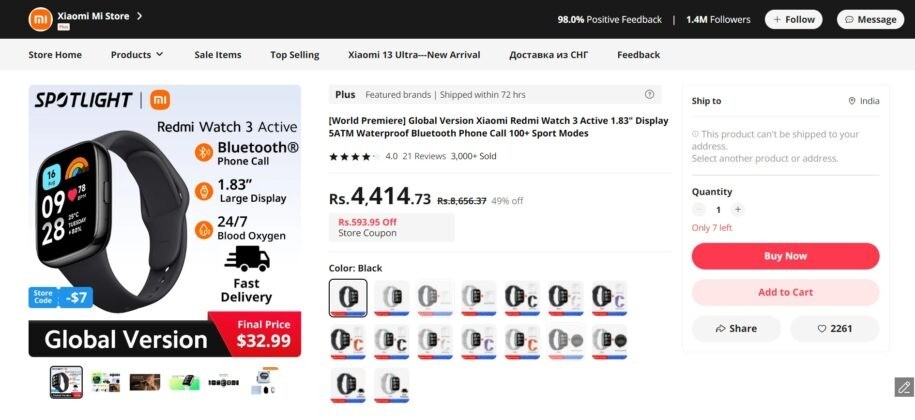Increase quantity with the plus icon
Viewport: 915px width, 420px height.
pyautogui.click(x=737, y=210)
